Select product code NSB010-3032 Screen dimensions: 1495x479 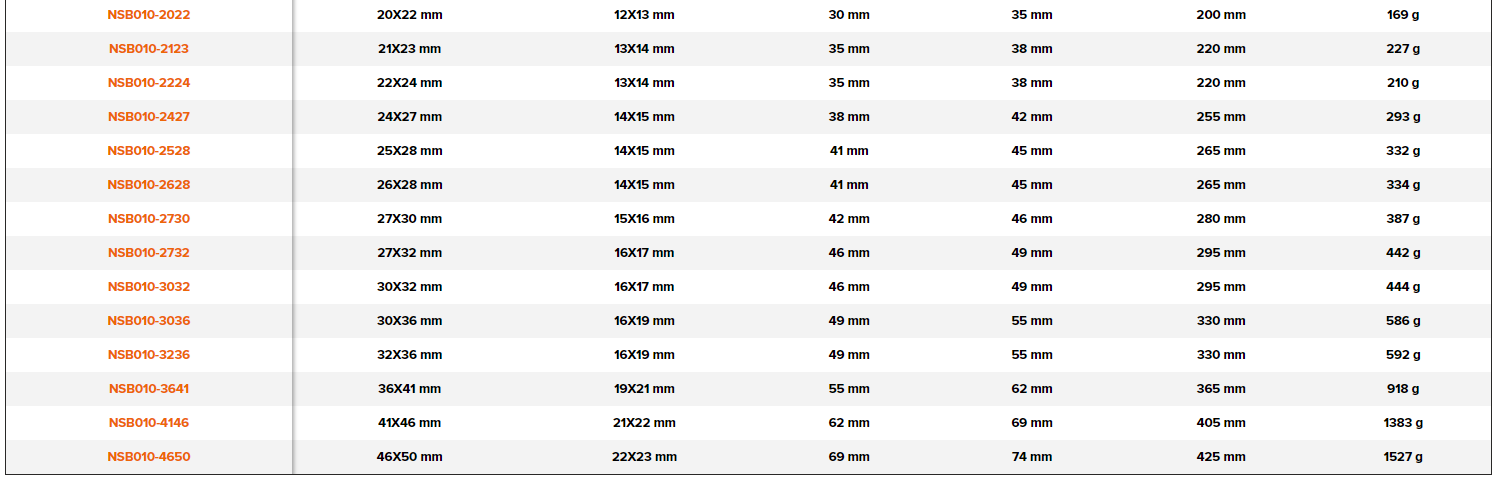(x=149, y=287)
